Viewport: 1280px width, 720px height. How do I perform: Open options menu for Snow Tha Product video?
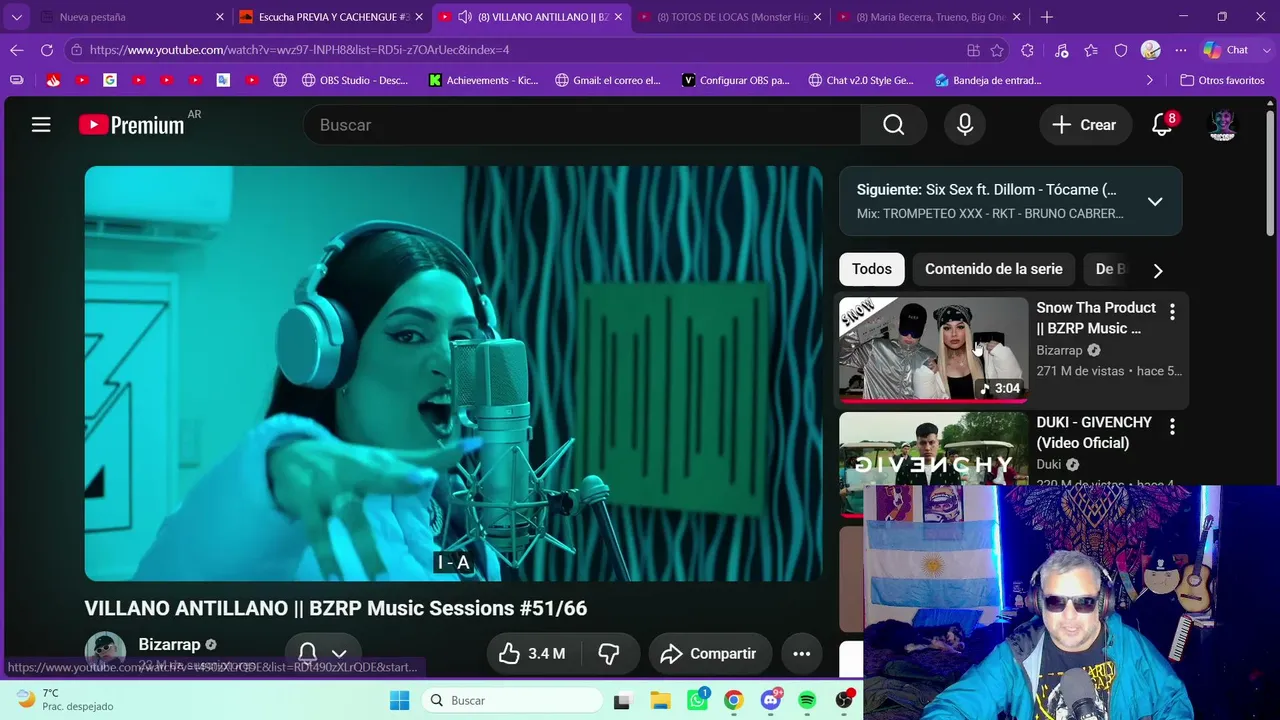pyautogui.click(x=1172, y=312)
